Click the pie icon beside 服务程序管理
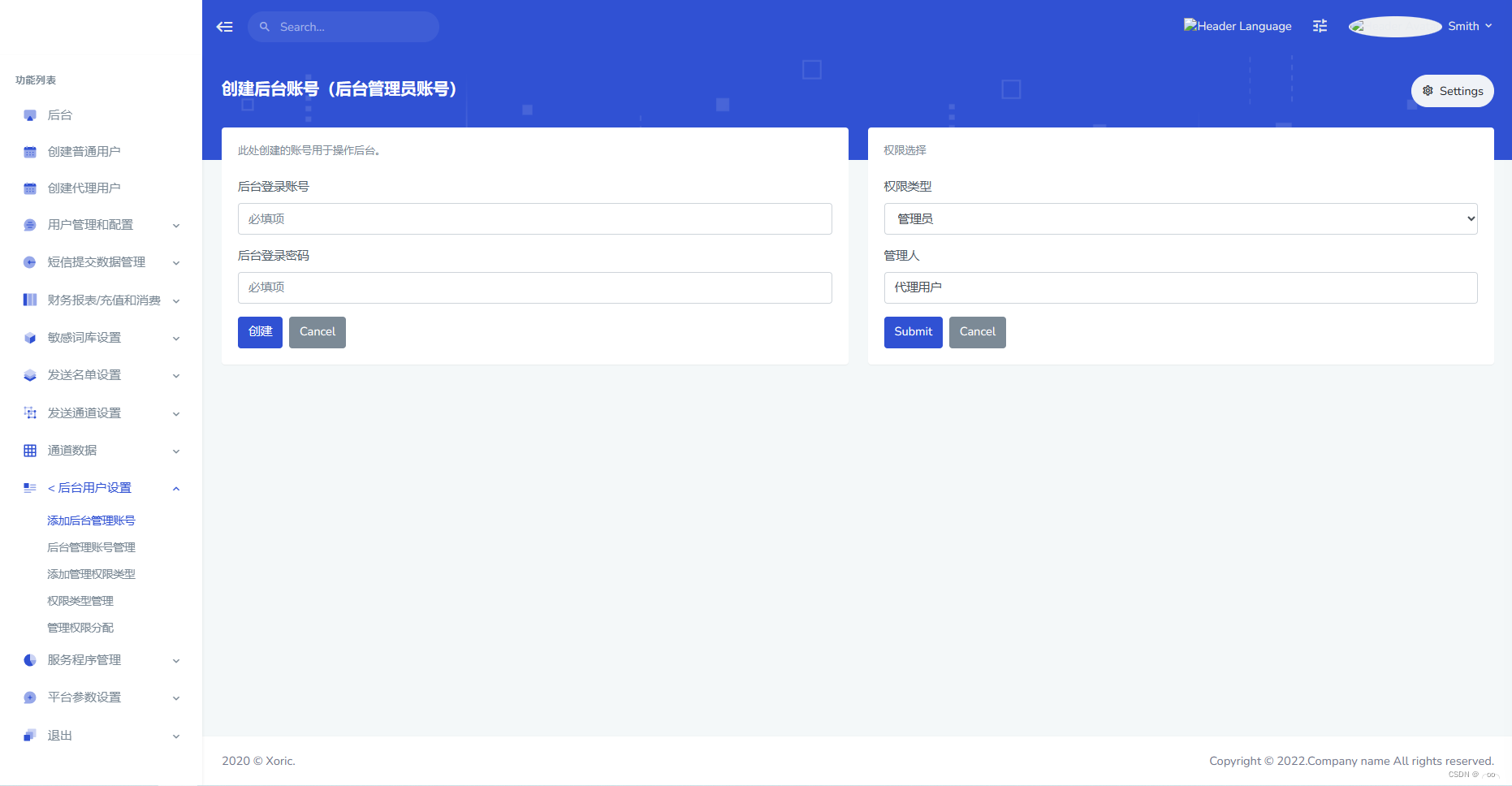 30,660
